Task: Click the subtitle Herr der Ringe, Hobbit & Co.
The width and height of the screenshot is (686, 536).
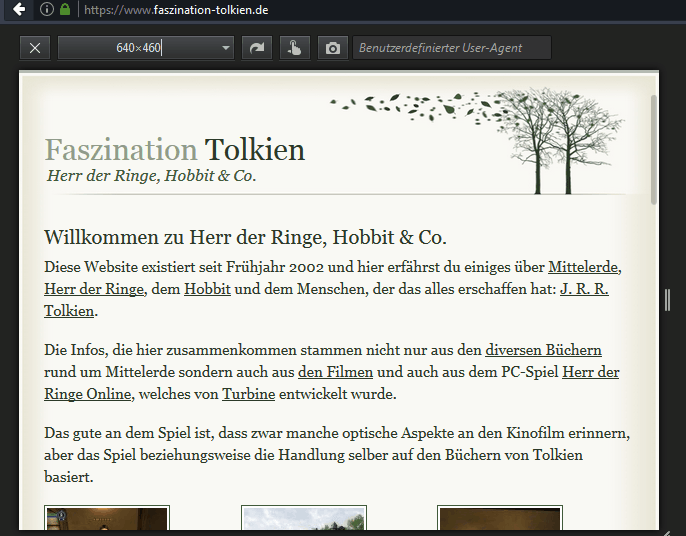Action: pos(151,176)
